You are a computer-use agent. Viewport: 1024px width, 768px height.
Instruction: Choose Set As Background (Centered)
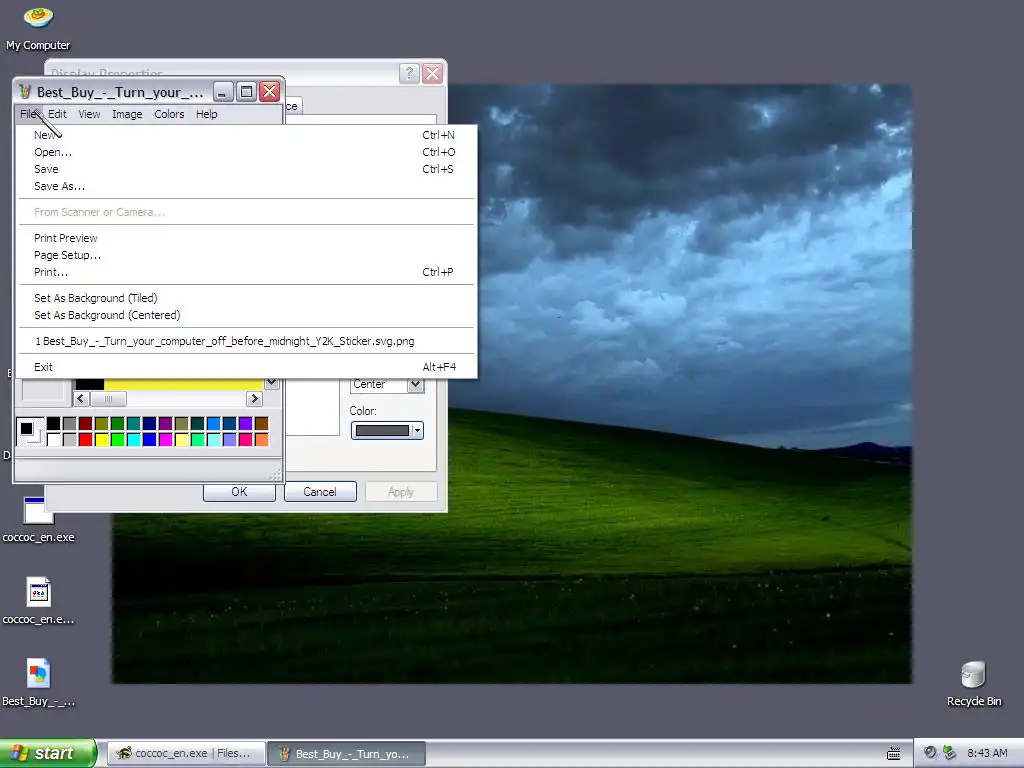point(246,315)
